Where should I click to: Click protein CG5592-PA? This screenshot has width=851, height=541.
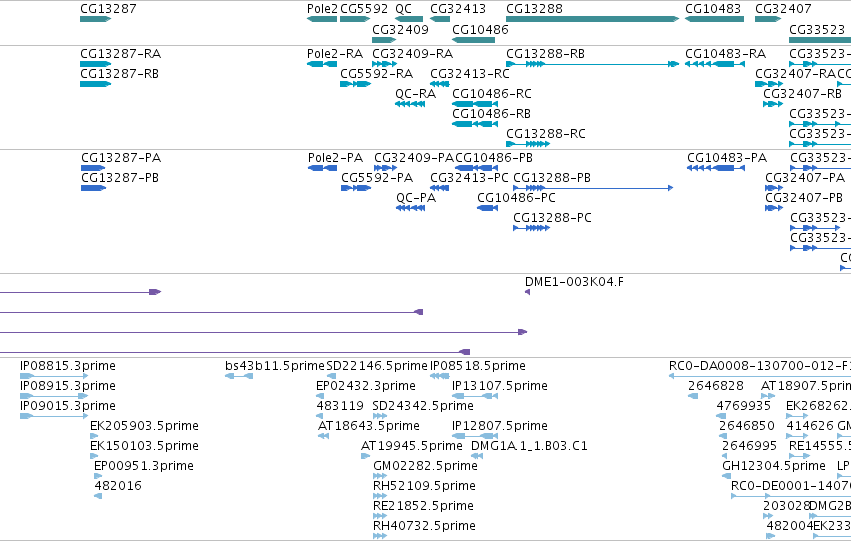tap(355, 188)
